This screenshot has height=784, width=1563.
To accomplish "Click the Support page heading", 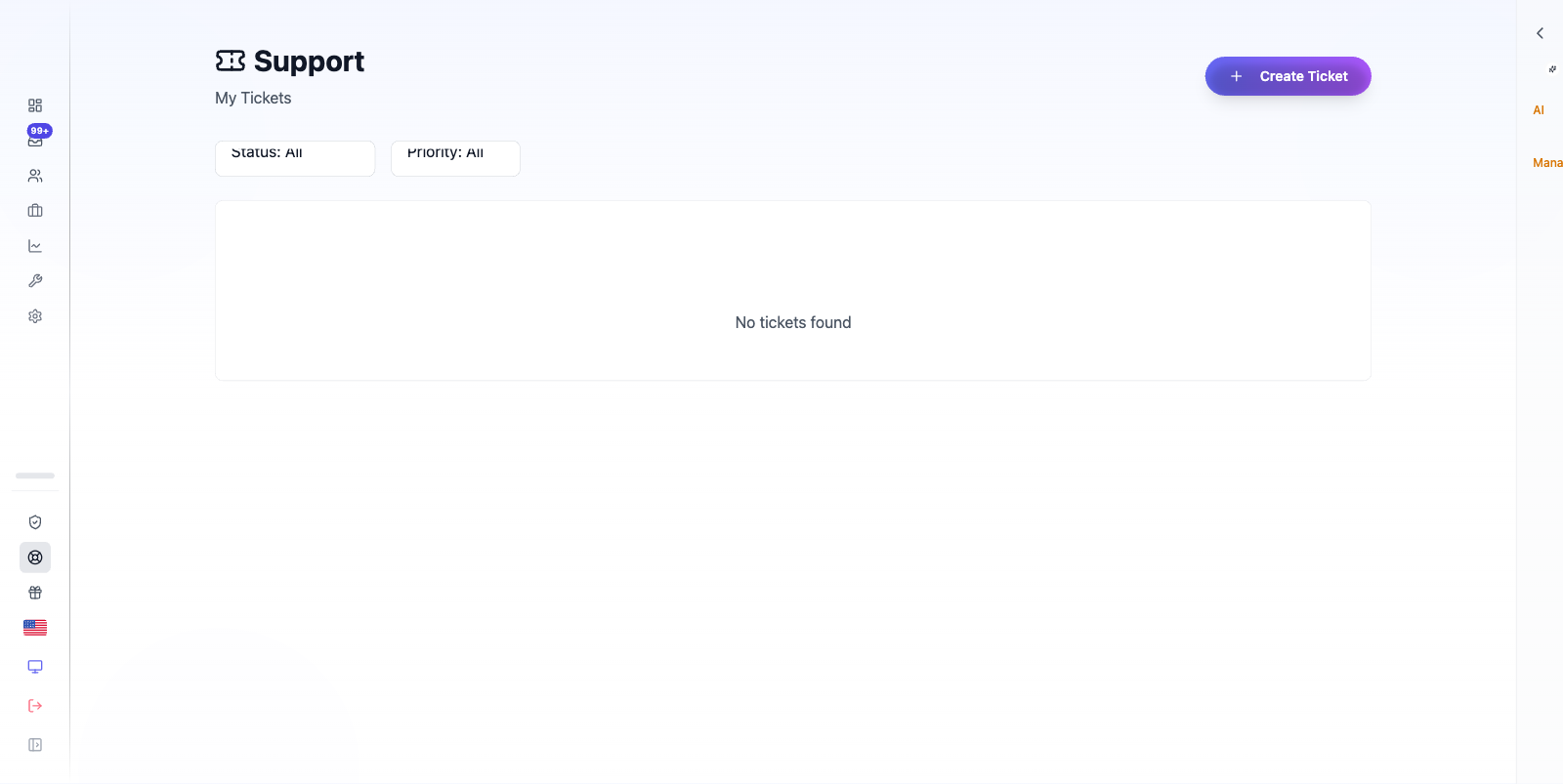I will (309, 62).
